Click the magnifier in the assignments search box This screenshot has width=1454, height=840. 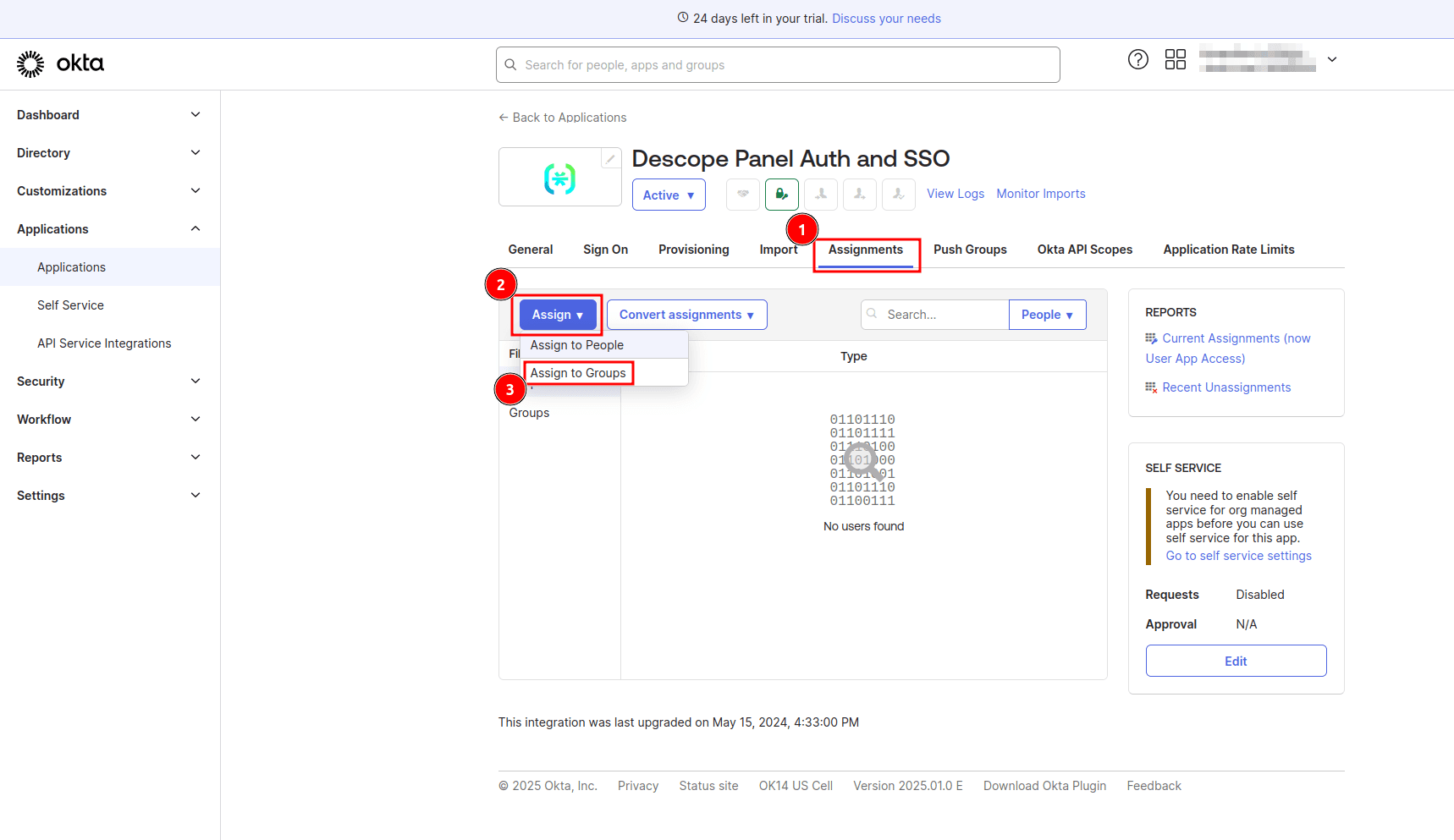[x=873, y=314]
